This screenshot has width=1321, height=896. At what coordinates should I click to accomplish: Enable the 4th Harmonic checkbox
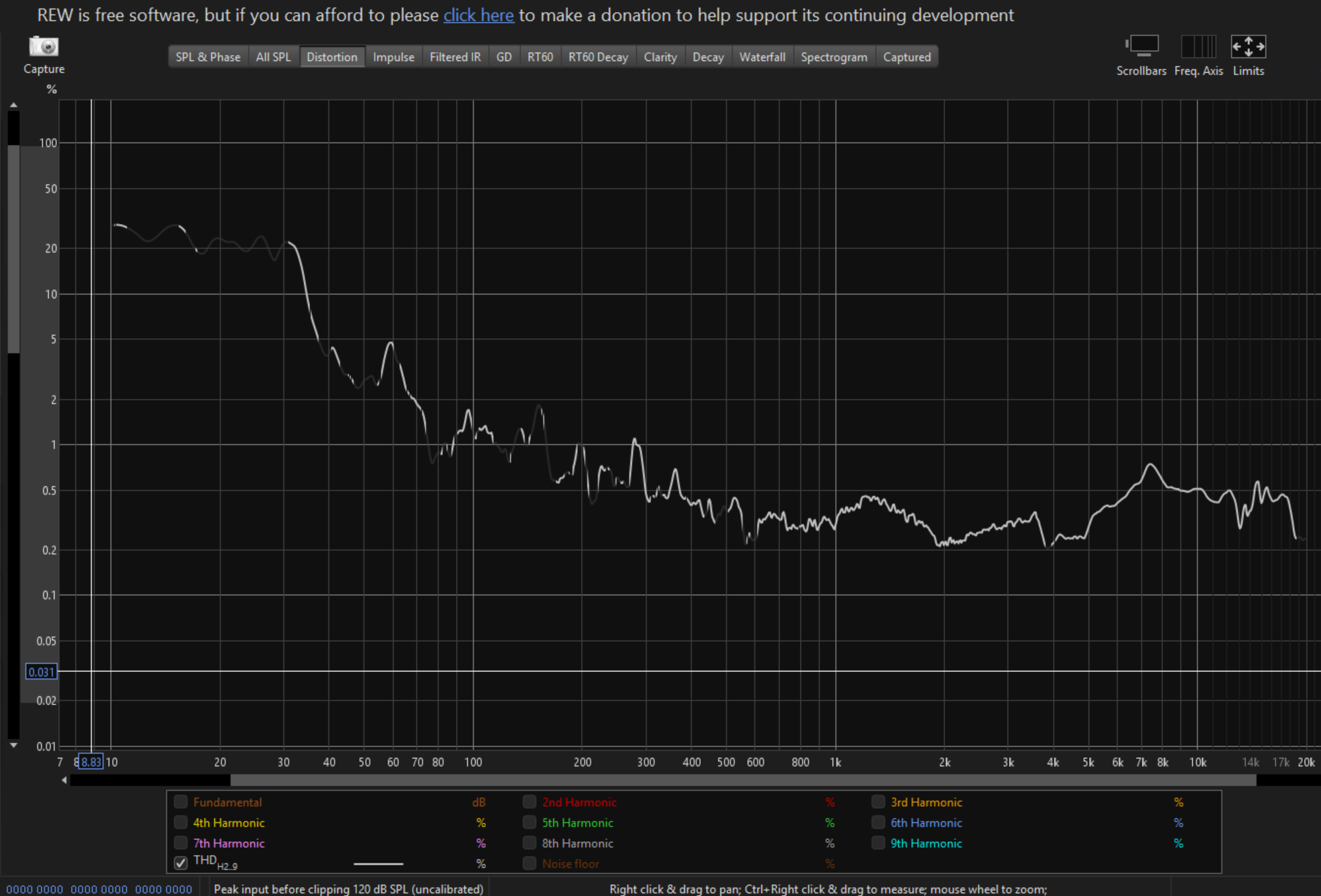(181, 822)
